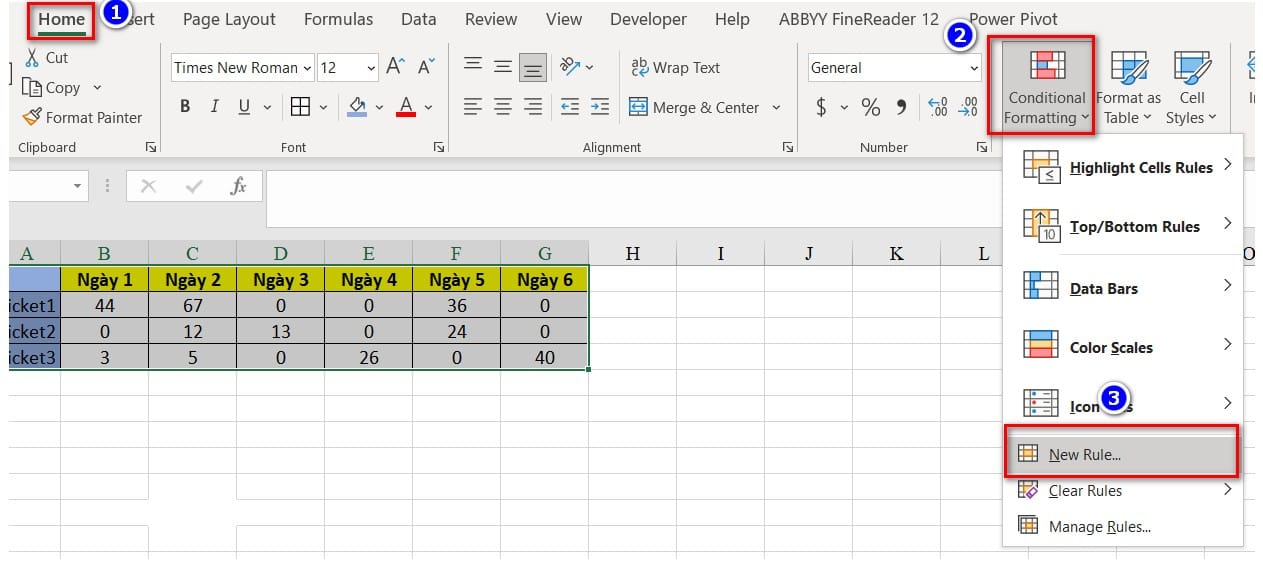Switch to Page Layout tab
This screenshot has width=1263, height=565.
click(x=229, y=19)
